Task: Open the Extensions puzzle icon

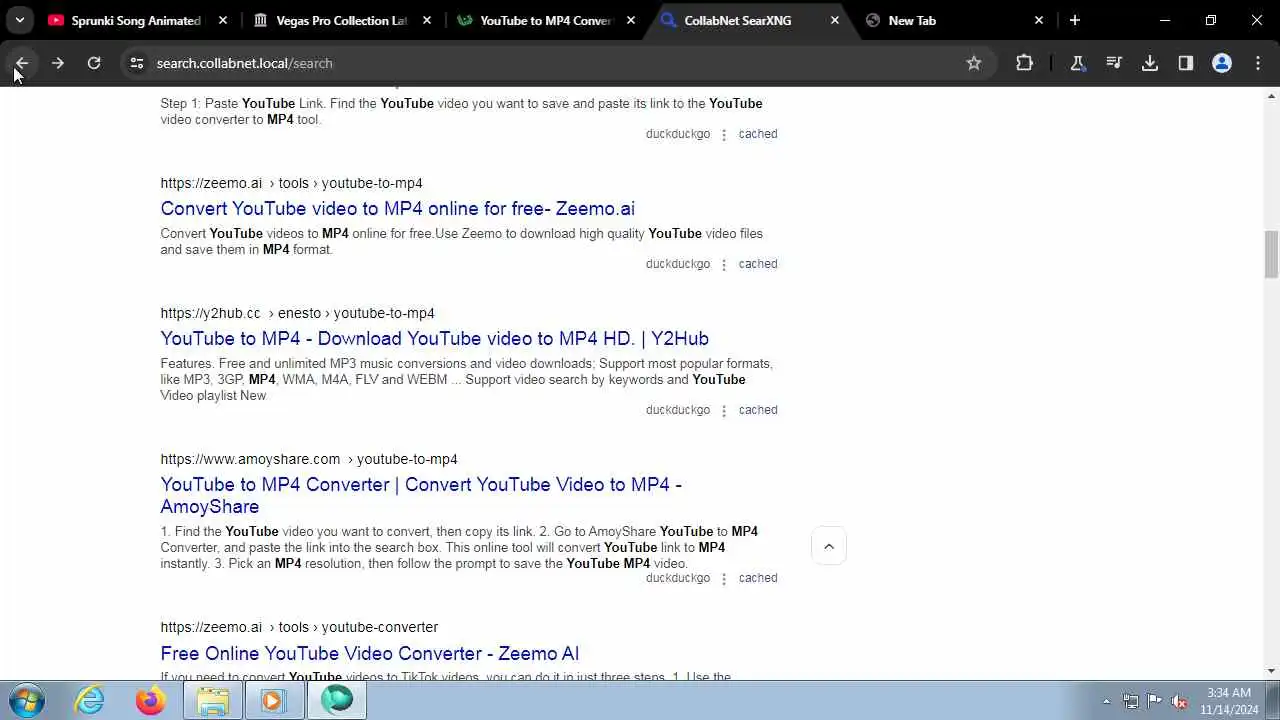Action: pos(1024,63)
